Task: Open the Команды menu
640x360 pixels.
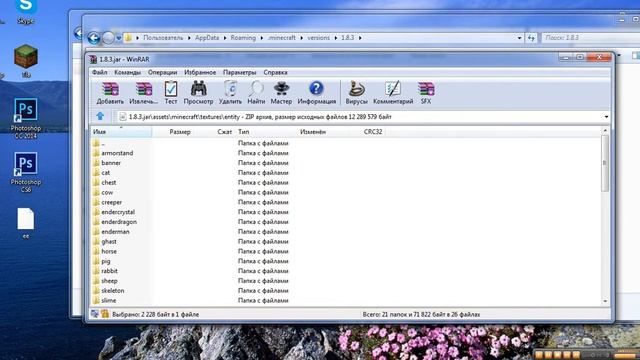Action: click(127, 72)
